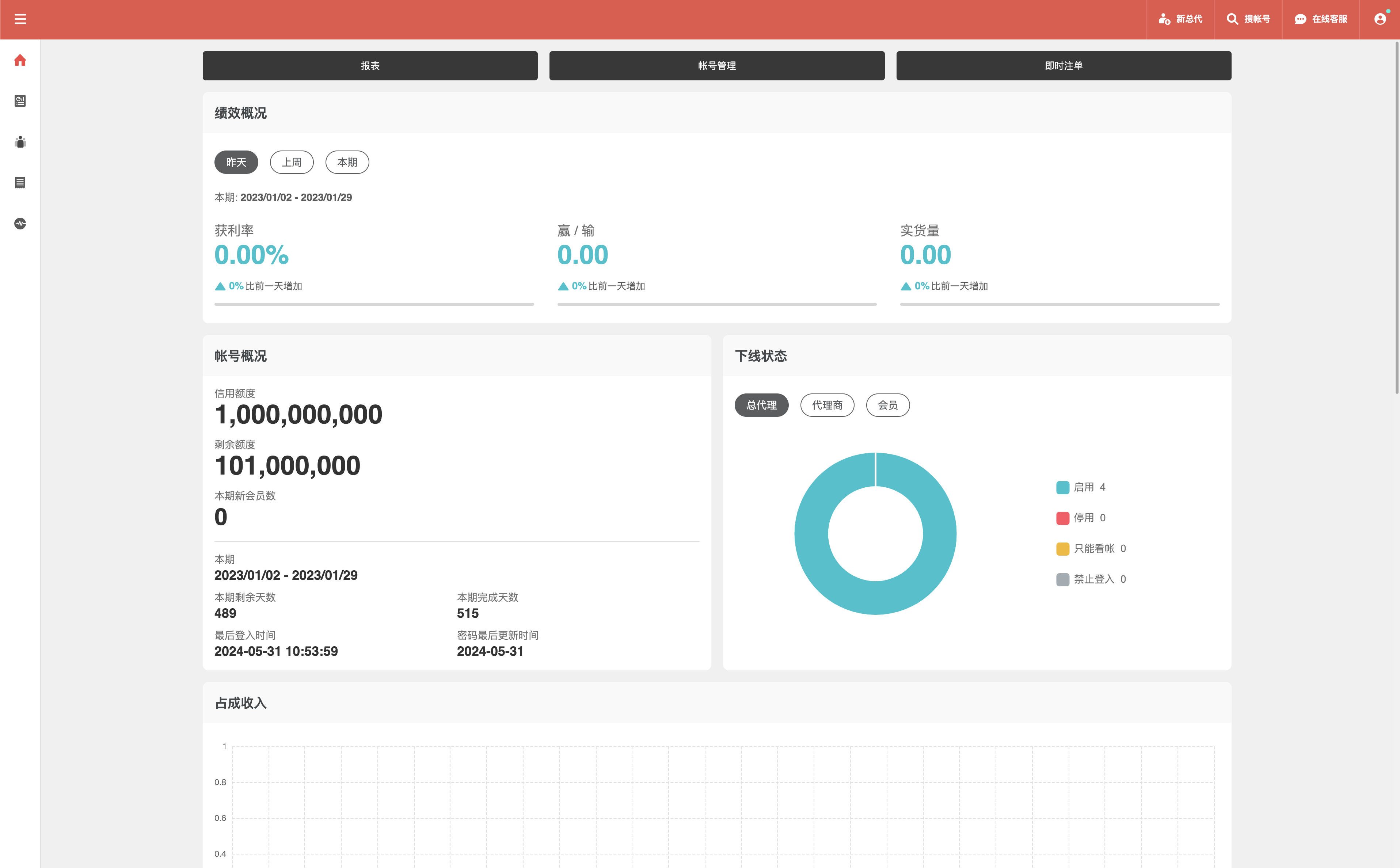Toggle the 只能看帐 yellow legend swatch
Viewport: 1400px width, 868px height.
(1062, 549)
